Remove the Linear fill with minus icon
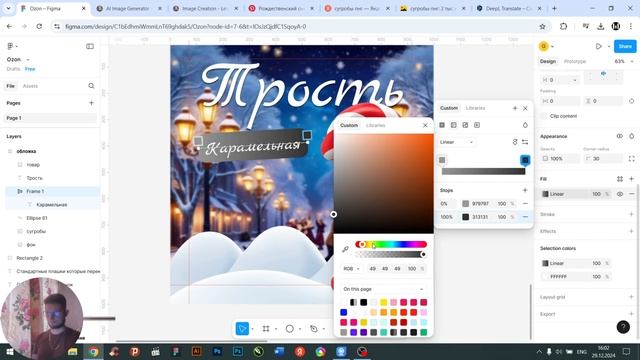640x360 pixels. tap(631, 194)
